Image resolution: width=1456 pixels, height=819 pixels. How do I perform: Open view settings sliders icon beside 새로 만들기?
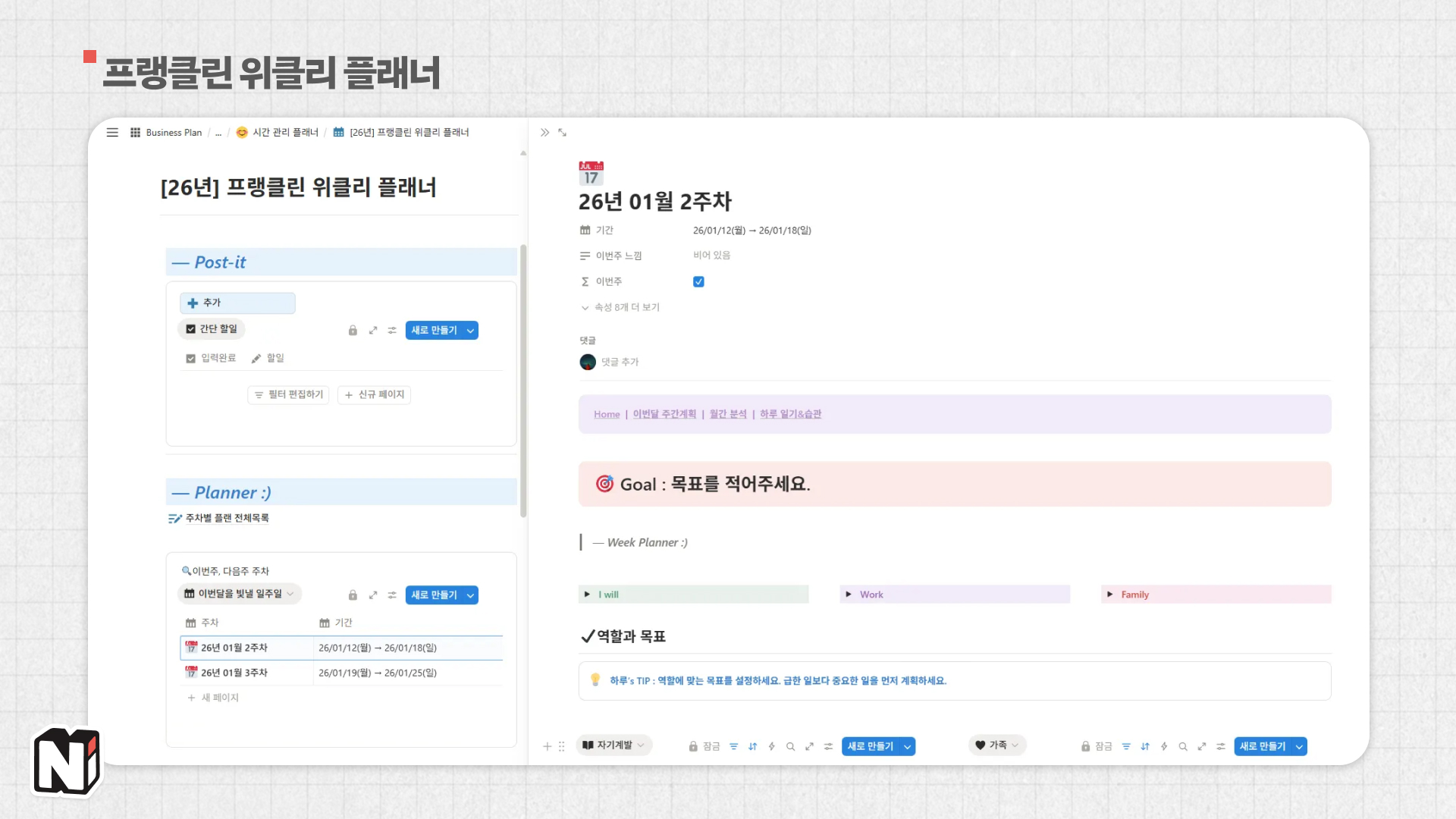click(392, 330)
